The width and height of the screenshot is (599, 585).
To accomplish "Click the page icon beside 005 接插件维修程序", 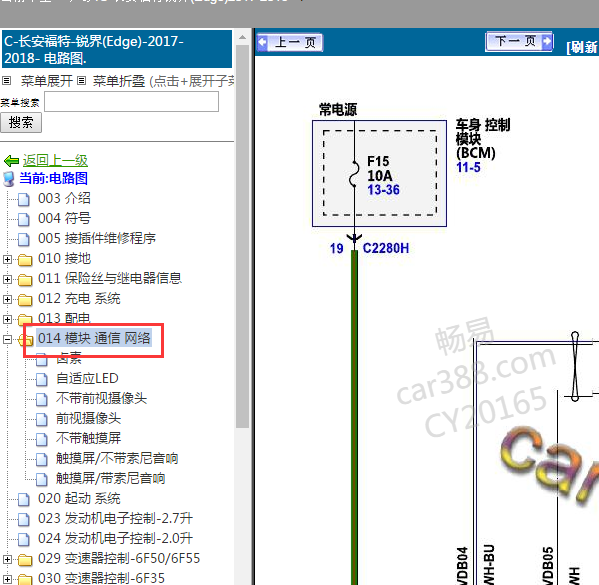I will click(24, 239).
